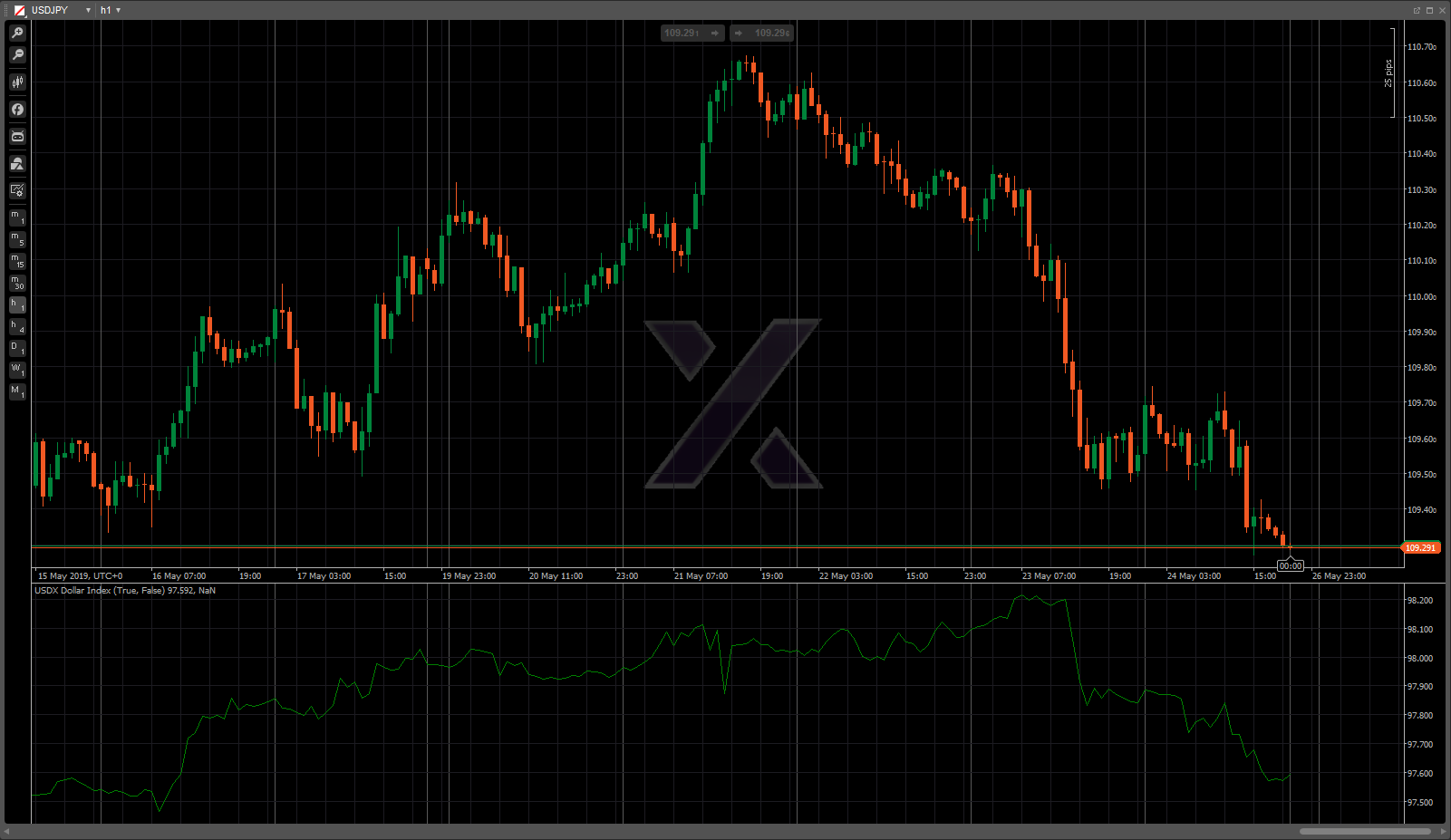Click the scroll right arrow
The width and height of the screenshot is (1451, 840).
click(1443, 831)
